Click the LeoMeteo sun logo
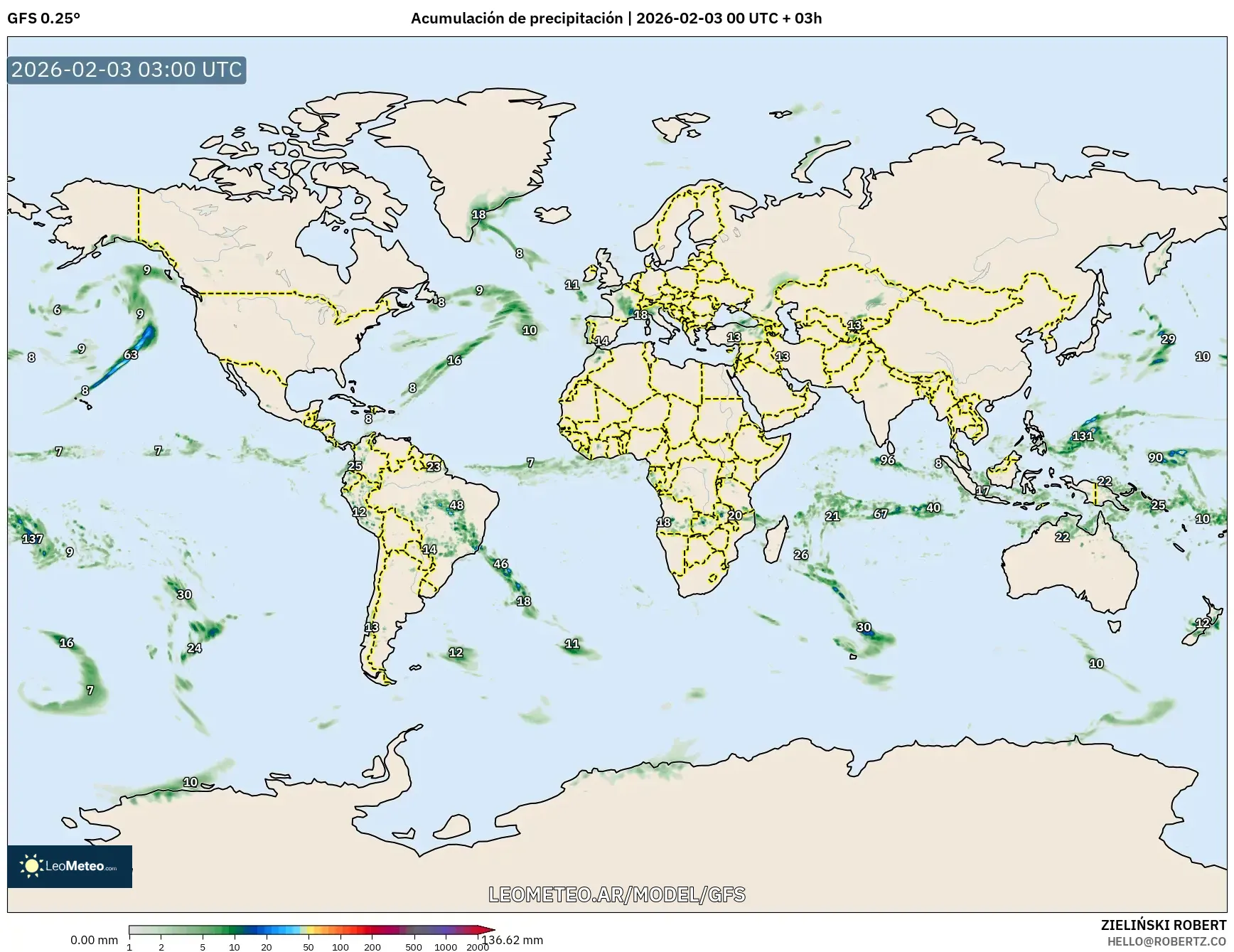The height and width of the screenshot is (952, 1234). pos(31,866)
